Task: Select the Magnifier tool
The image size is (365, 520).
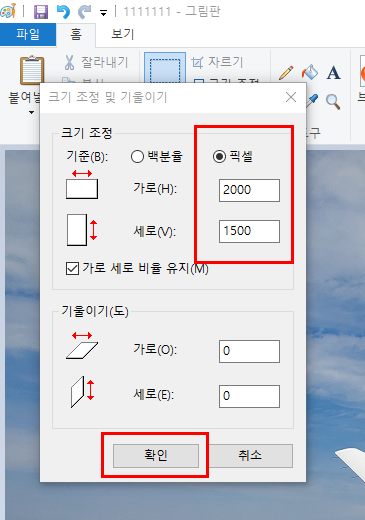Action: coord(333,101)
